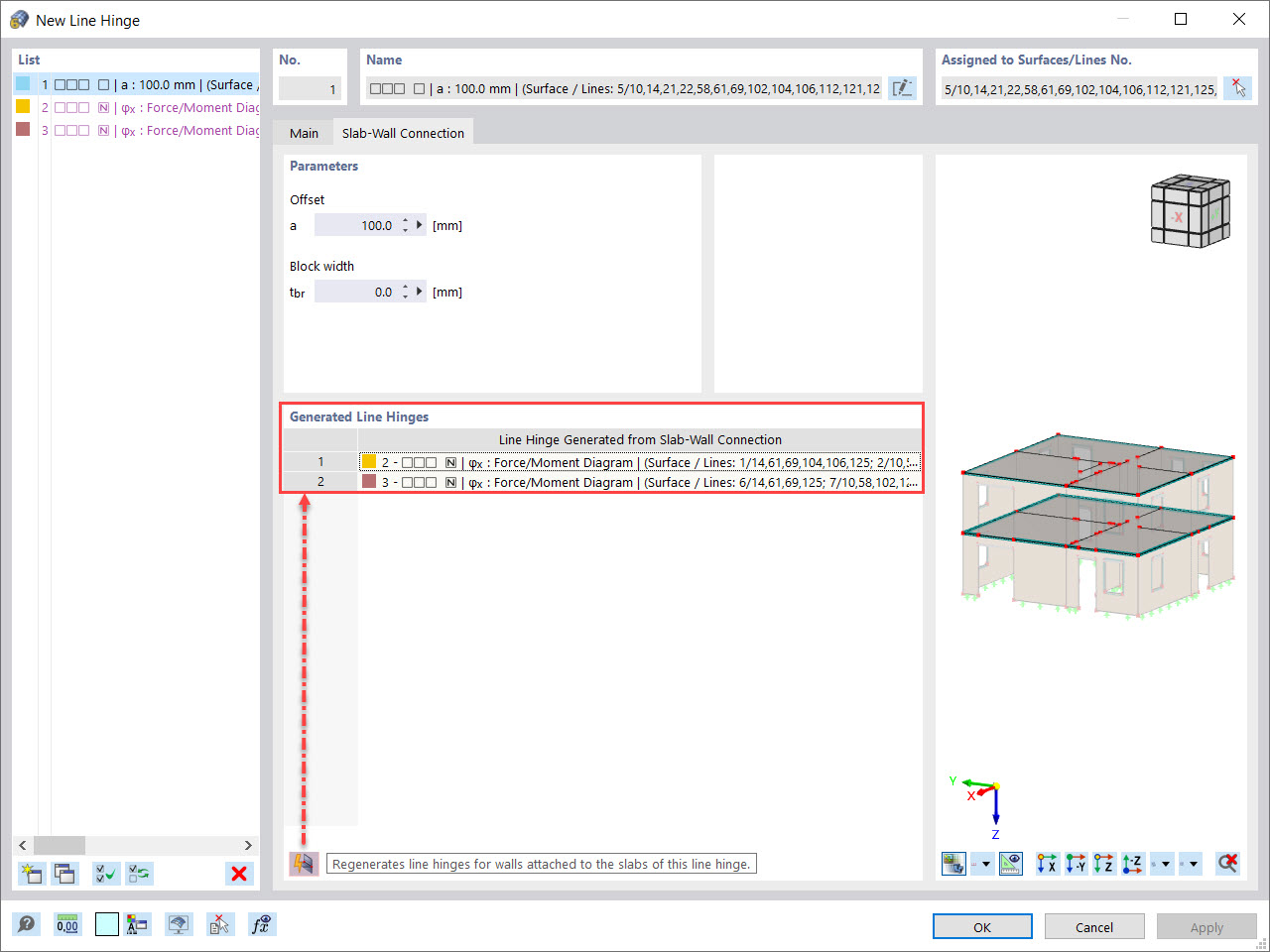Open the help icon at bottom left
1270x952 pixels.
27,924
